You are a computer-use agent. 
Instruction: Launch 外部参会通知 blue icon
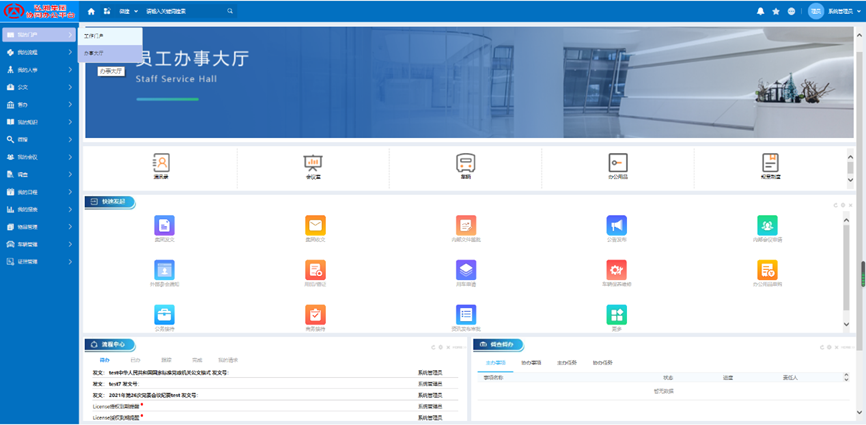(164, 270)
